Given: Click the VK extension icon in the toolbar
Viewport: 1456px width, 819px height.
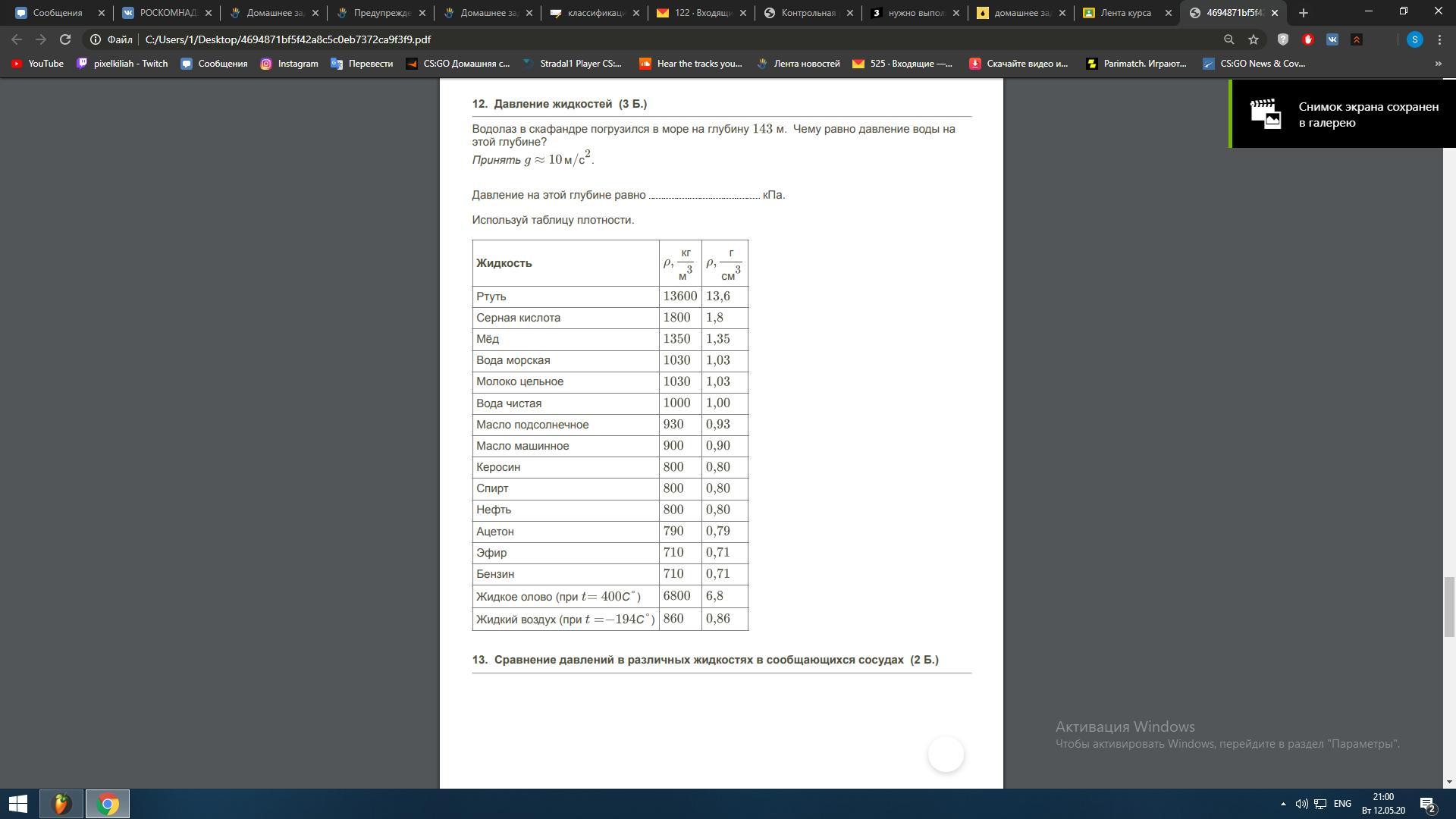Looking at the screenshot, I should [x=1332, y=39].
